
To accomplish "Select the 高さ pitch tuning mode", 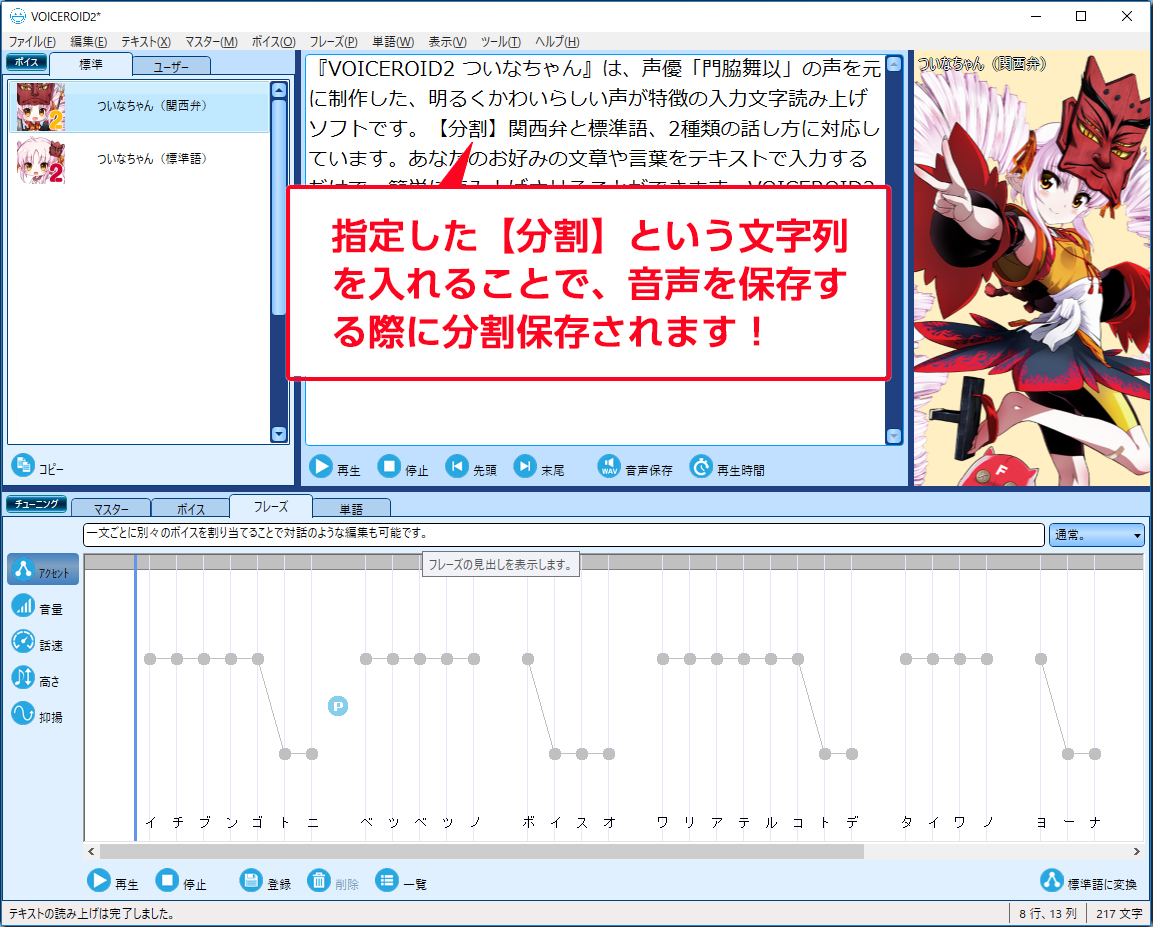I will coord(37,679).
